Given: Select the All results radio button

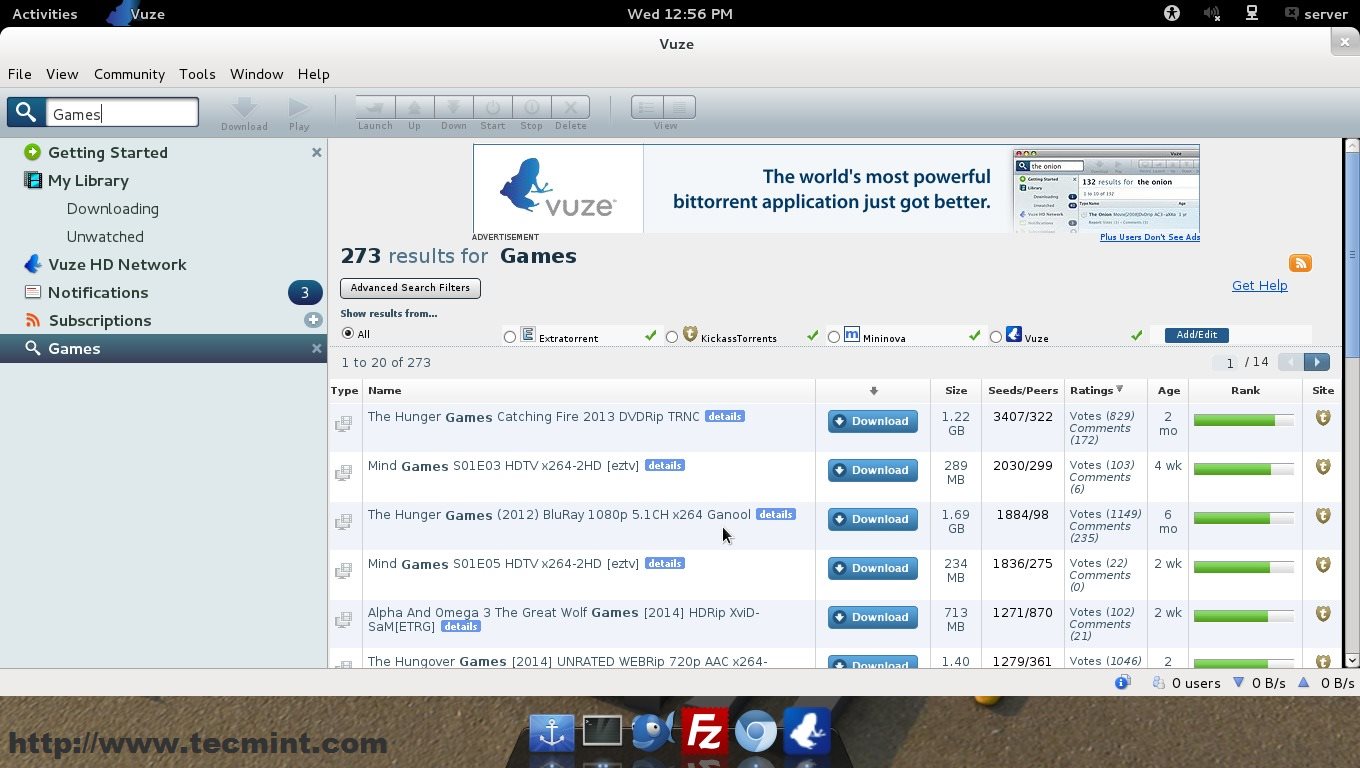Looking at the screenshot, I should click(x=348, y=333).
